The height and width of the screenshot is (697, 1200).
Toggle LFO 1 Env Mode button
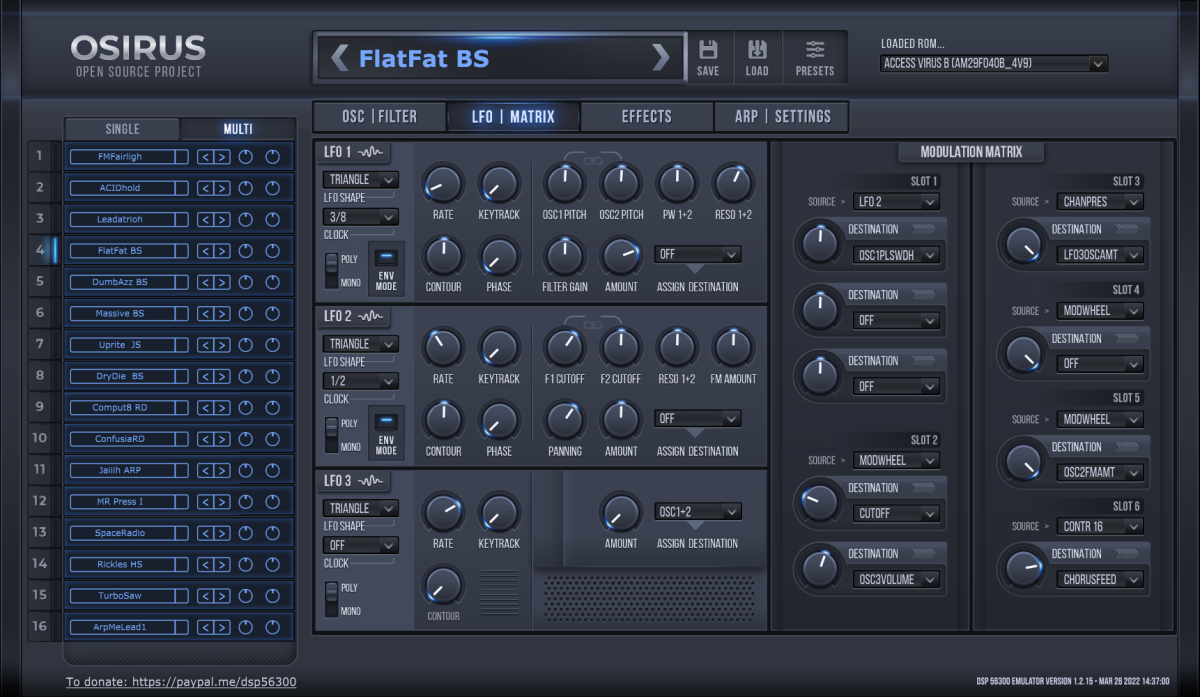pos(386,268)
